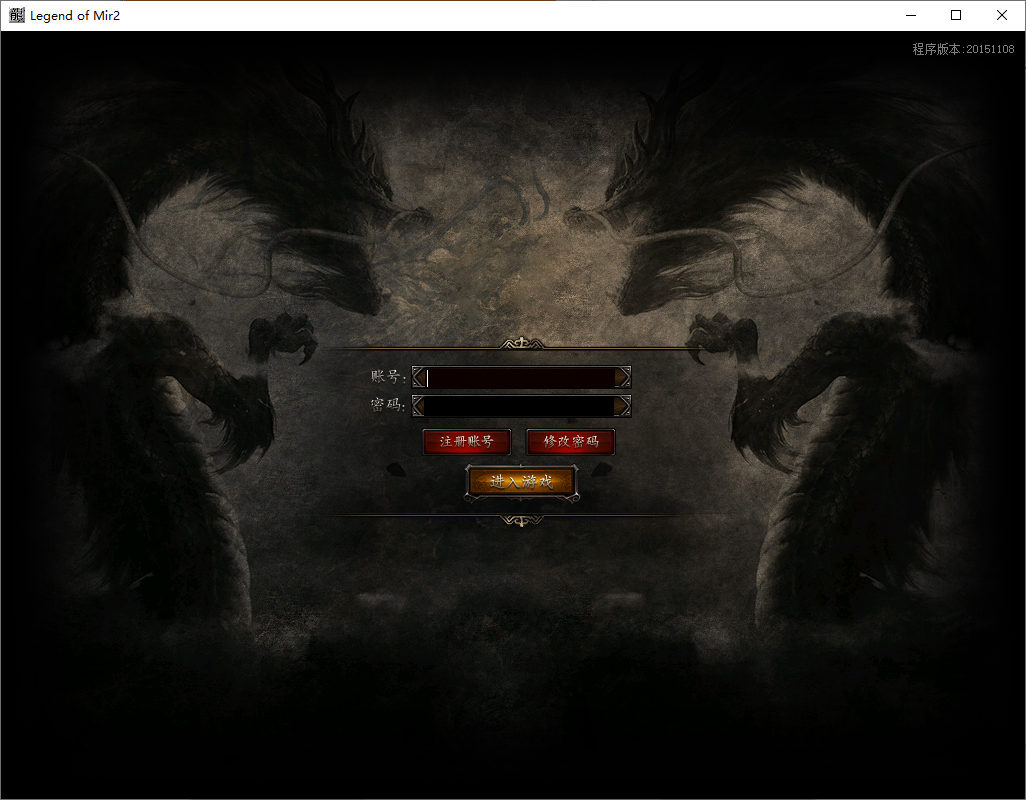Click the right arrow ornament on password field
1026x800 pixels.
point(623,405)
